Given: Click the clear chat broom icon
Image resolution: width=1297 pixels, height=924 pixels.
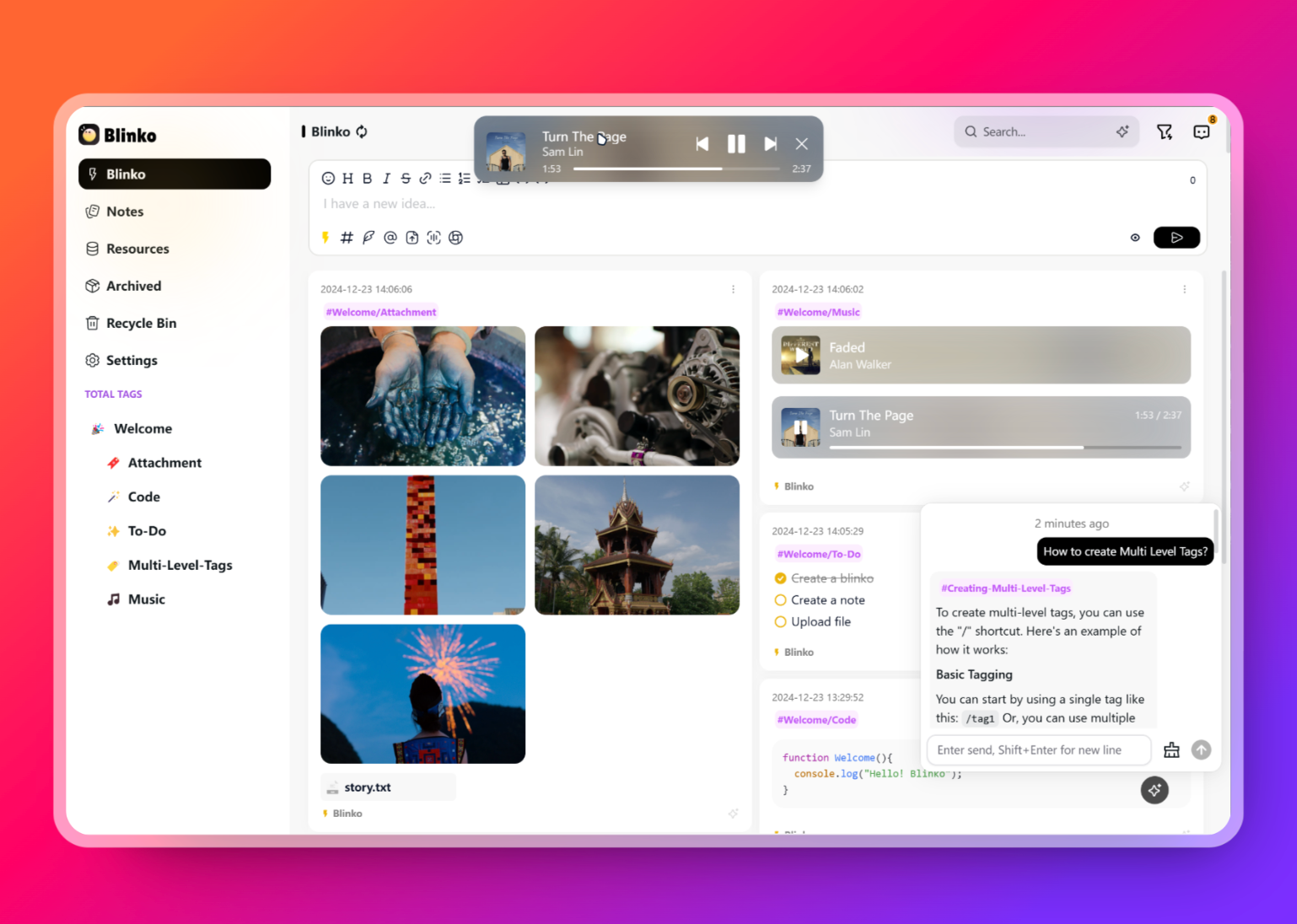Looking at the screenshot, I should click(x=1171, y=750).
